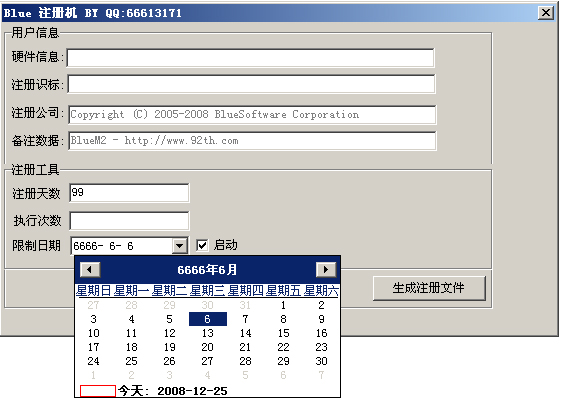
Task: Select day 15 in the calendar
Action: [283, 333]
